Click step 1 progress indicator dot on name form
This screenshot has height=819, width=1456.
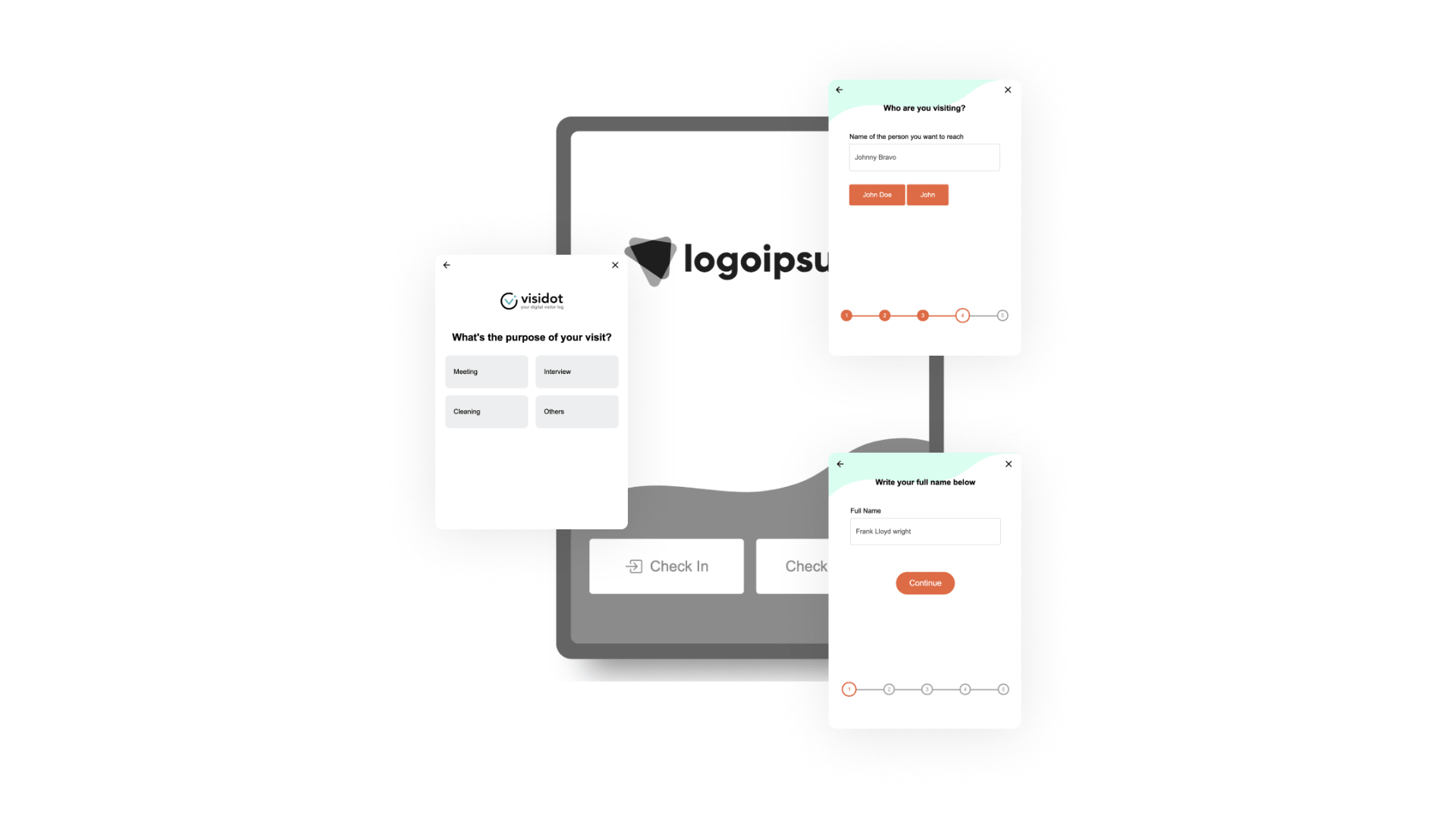click(x=848, y=689)
